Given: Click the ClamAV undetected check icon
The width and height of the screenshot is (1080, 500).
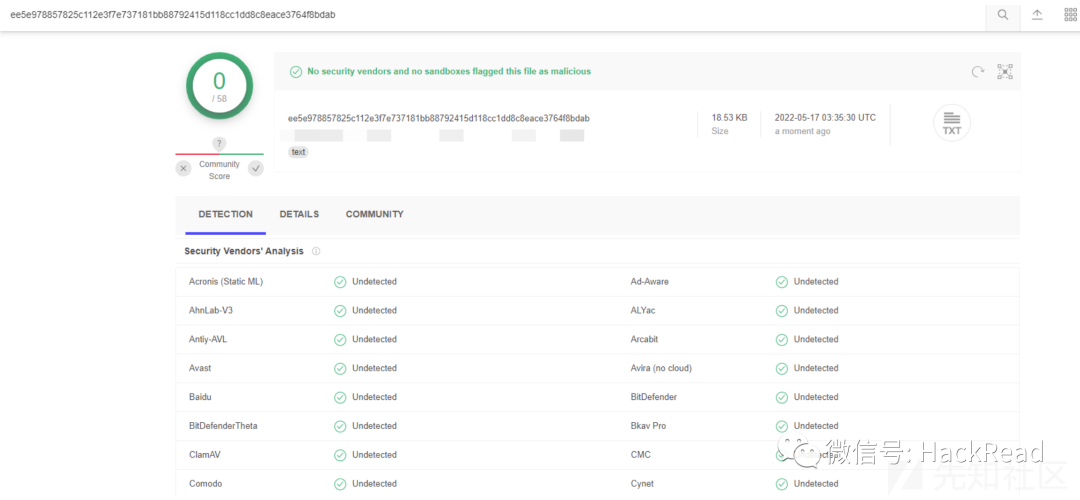Looking at the screenshot, I should [340, 455].
